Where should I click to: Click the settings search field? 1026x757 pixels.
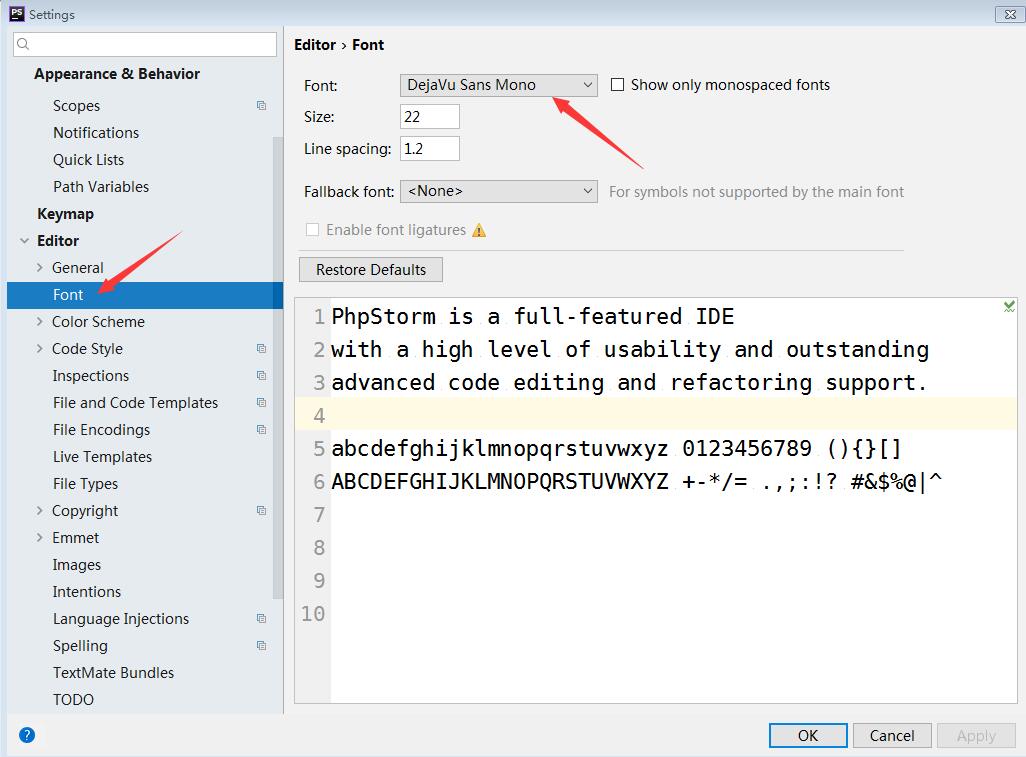point(145,44)
